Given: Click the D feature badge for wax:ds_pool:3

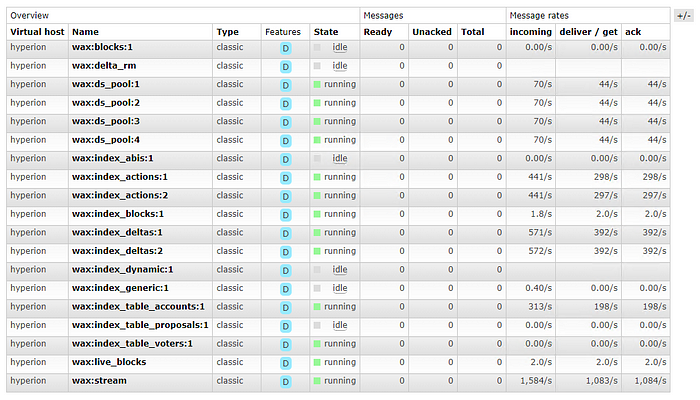Looking at the screenshot, I should pyautogui.click(x=286, y=122).
